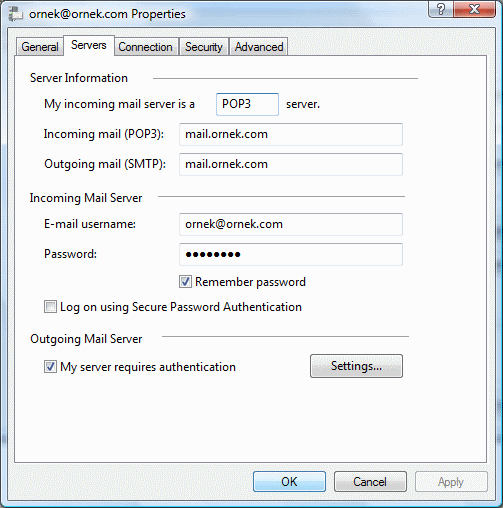This screenshot has width=503, height=508.
Task: Focus the E-mail username field
Action: pyautogui.click(x=291, y=224)
